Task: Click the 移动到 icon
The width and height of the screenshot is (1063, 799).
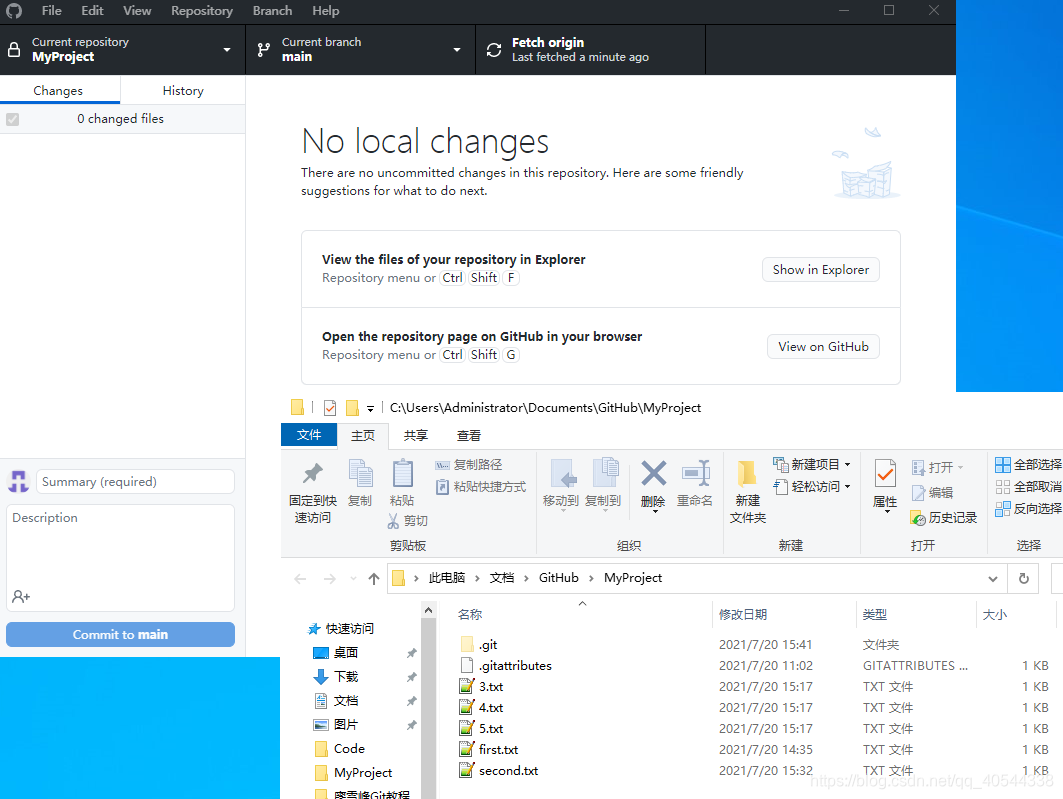Action: (x=563, y=474)
